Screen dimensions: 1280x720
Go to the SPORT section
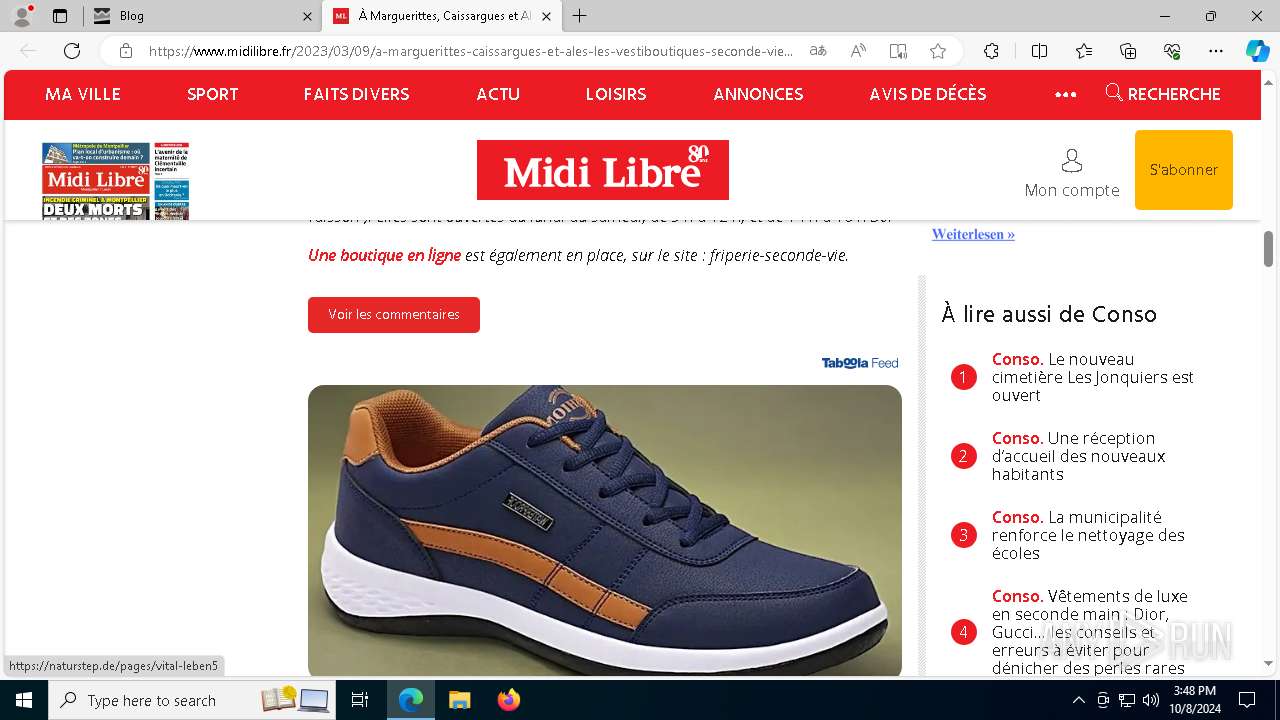(213, 94)
